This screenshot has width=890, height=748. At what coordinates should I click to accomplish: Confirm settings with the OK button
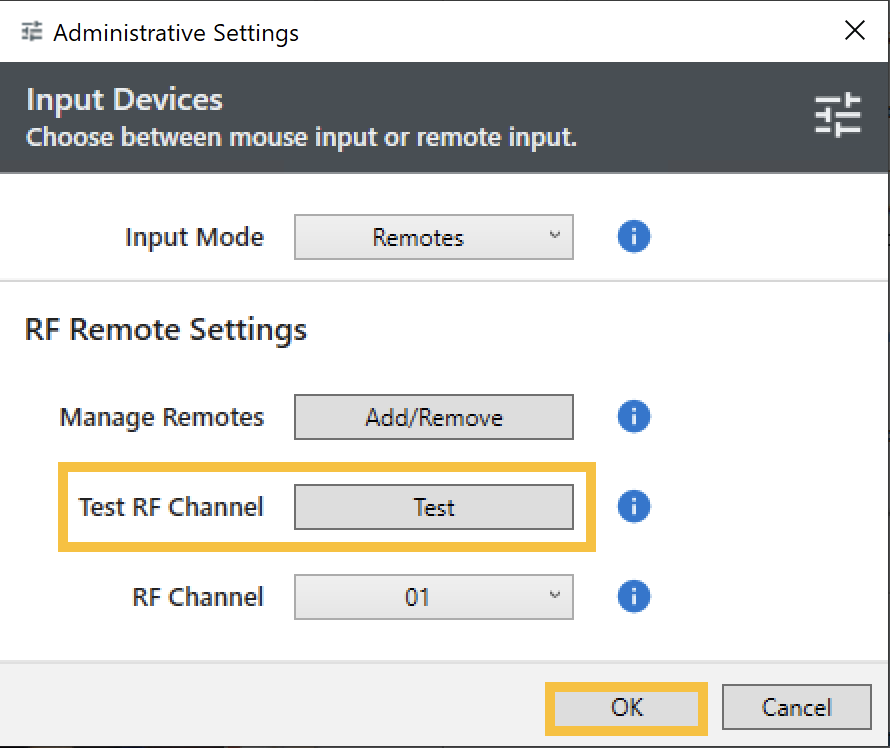627,707
